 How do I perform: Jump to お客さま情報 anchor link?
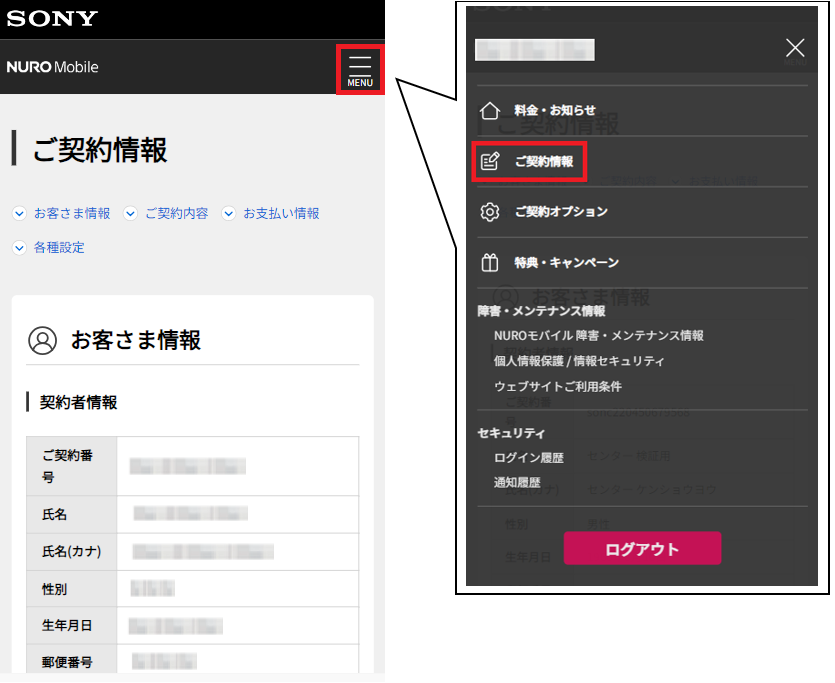tap(72, 213)
